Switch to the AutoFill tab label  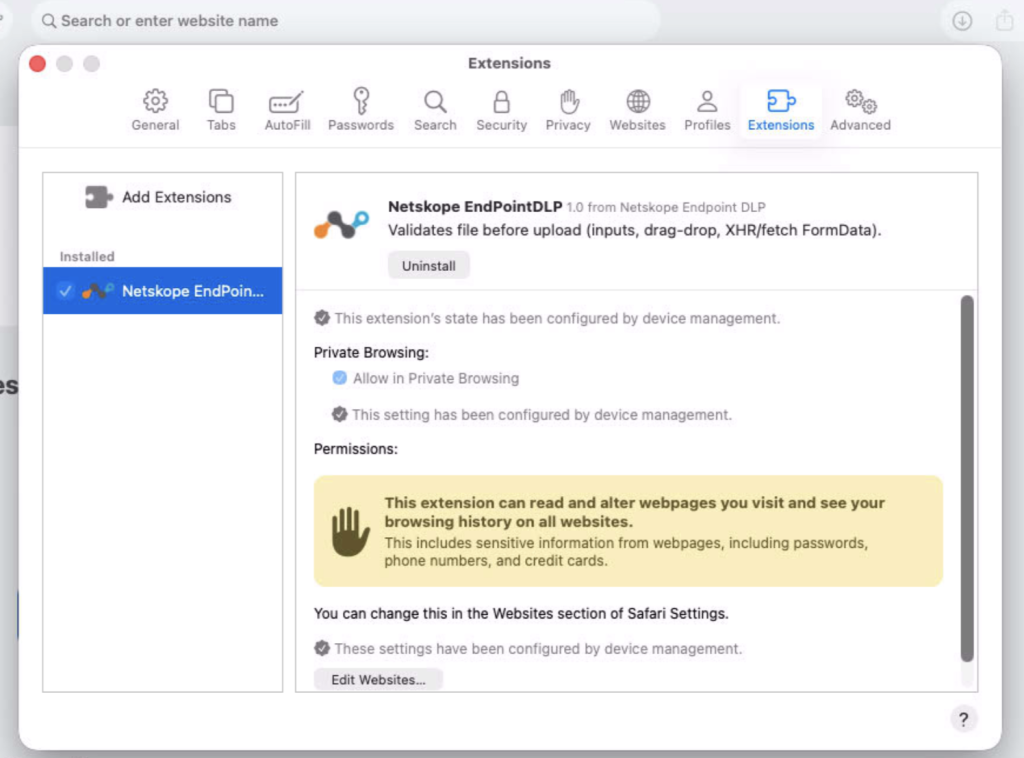(x=287, y=125)
